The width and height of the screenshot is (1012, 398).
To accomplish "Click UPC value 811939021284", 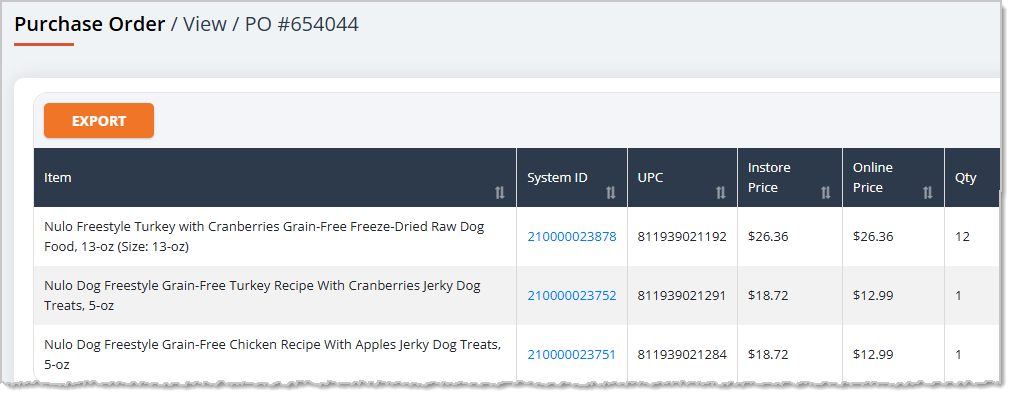I will pyautogui.click(x=682, y=354).
